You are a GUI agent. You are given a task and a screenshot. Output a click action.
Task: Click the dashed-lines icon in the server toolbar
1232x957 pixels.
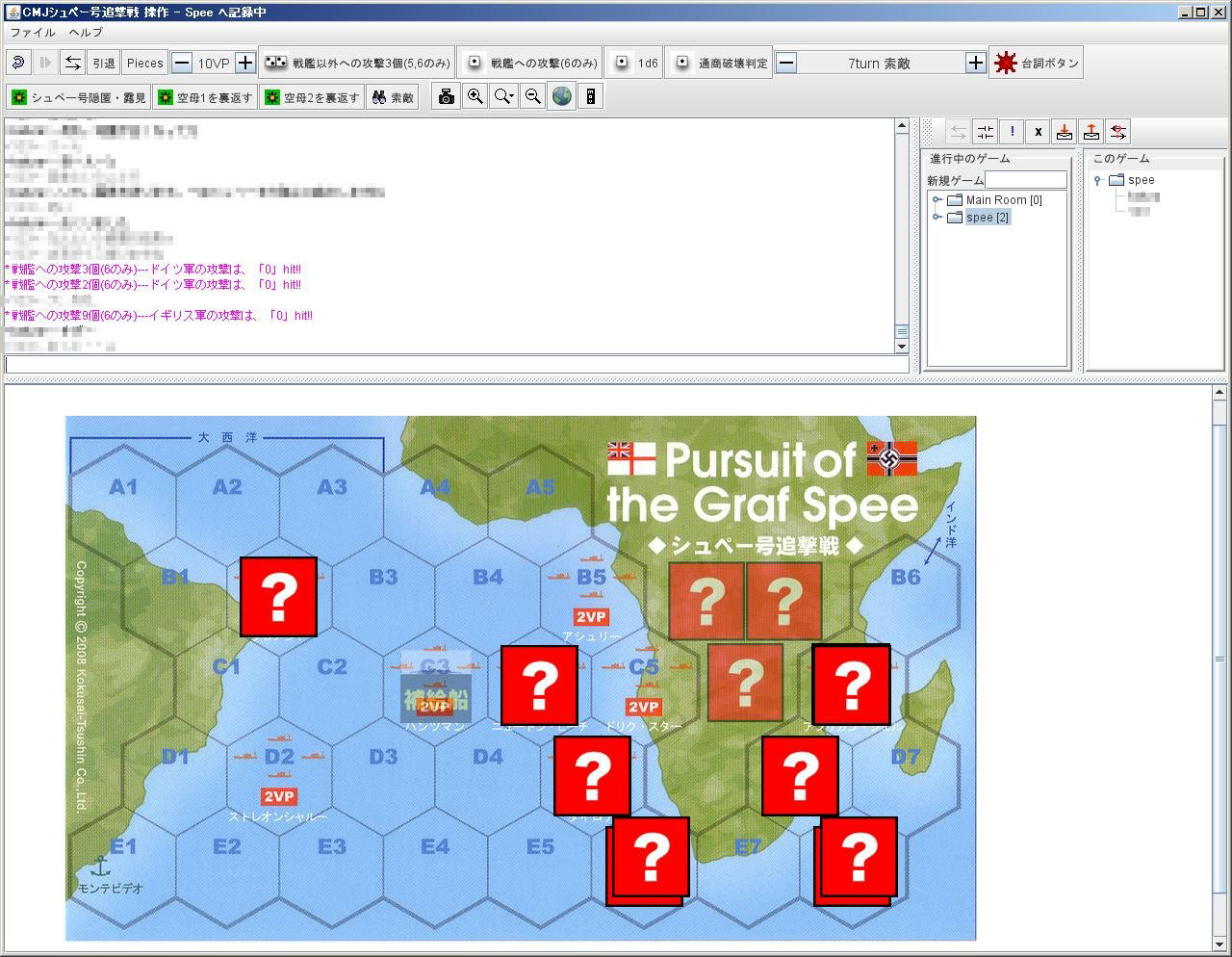[985, 132]
